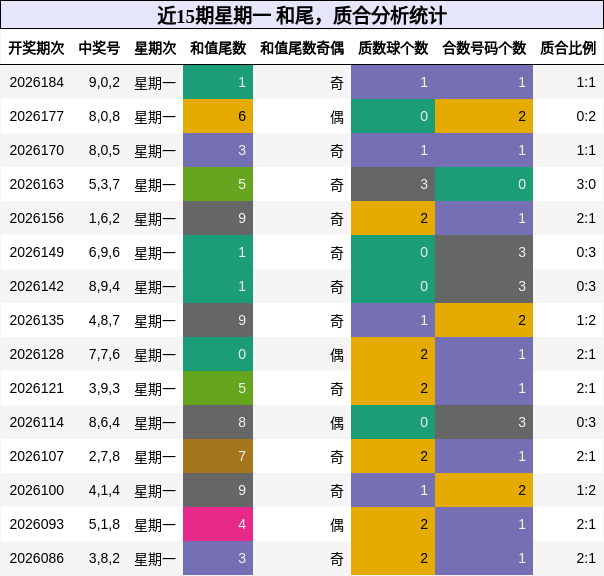Click issue number 2026121
This screenshot has height=576, width=604.
click(37, 388)
